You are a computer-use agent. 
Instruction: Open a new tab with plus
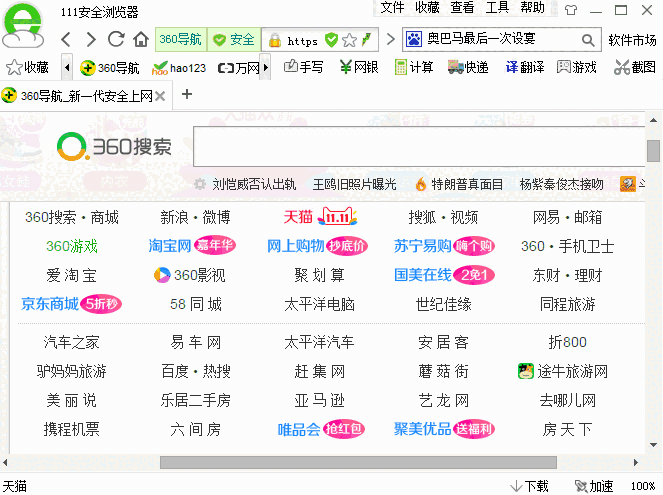point(187,94)
